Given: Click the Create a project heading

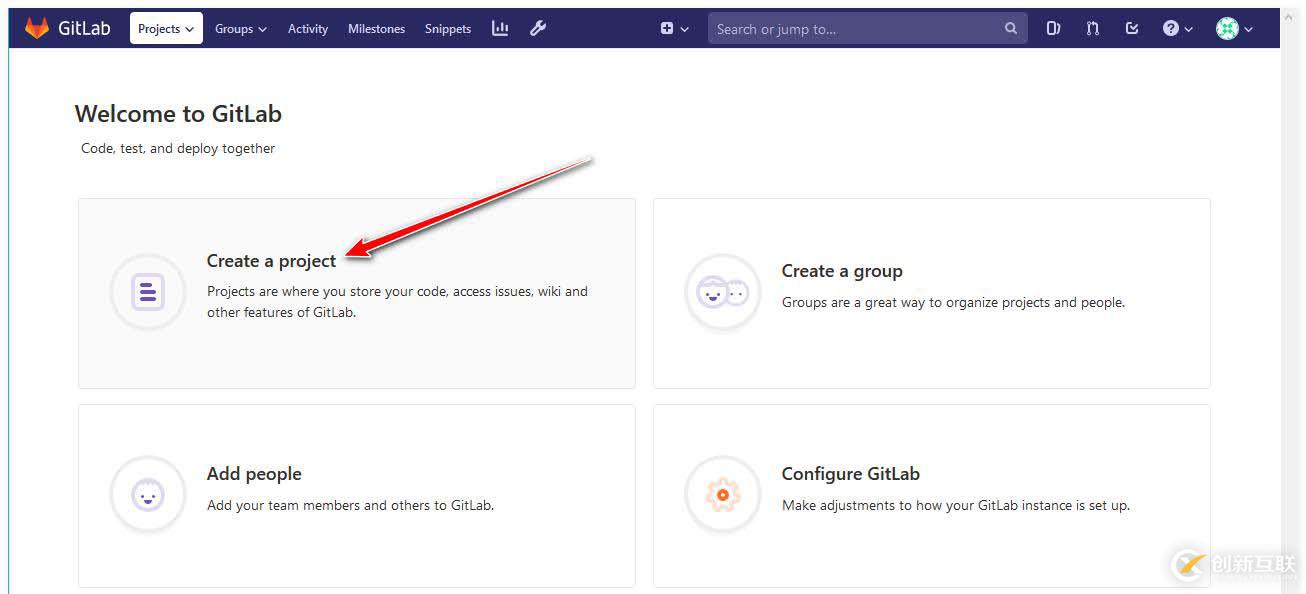Looking at the screenshot, I should (271, 261).
